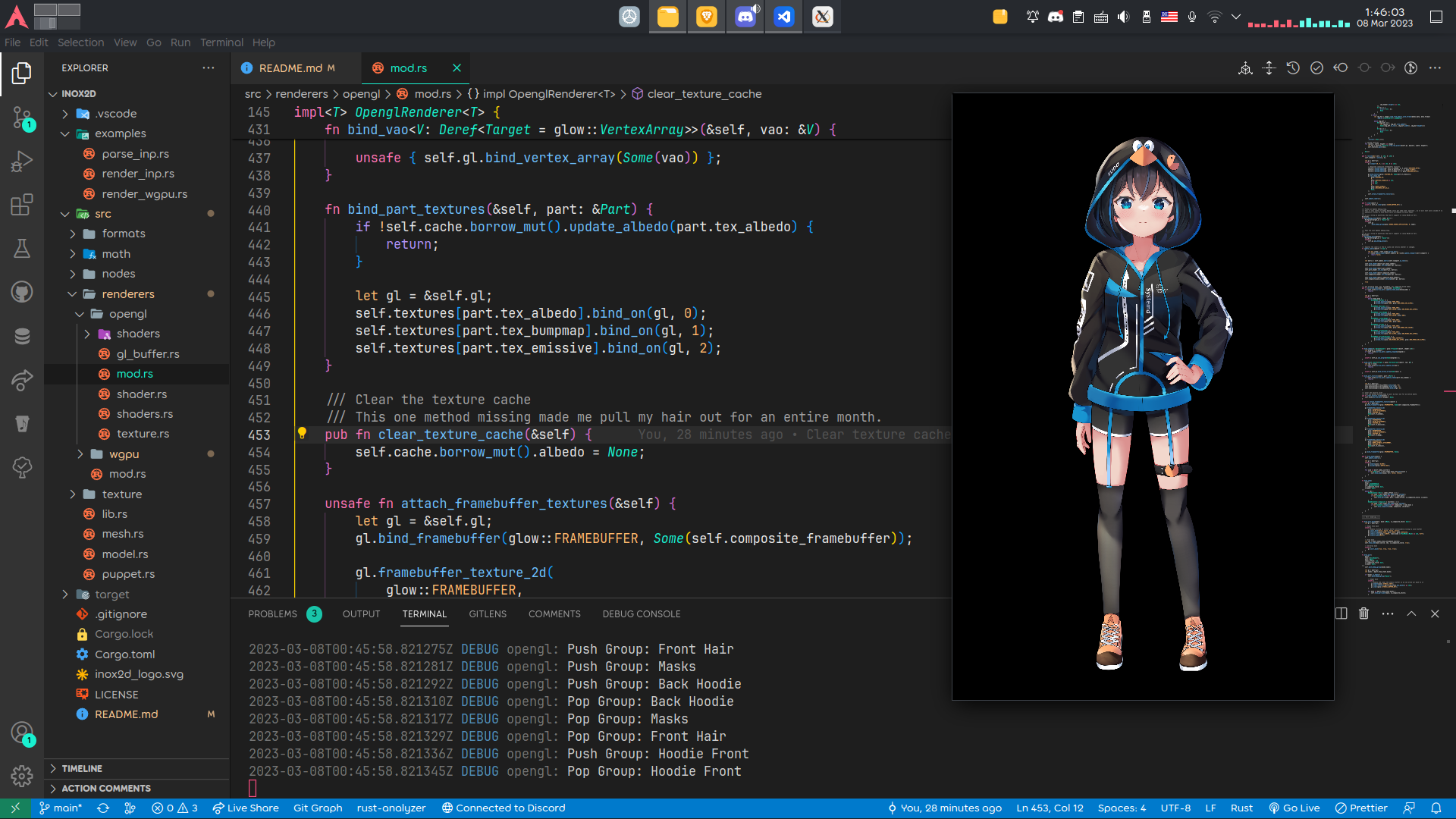Expand the formats folder

(123, 234)
